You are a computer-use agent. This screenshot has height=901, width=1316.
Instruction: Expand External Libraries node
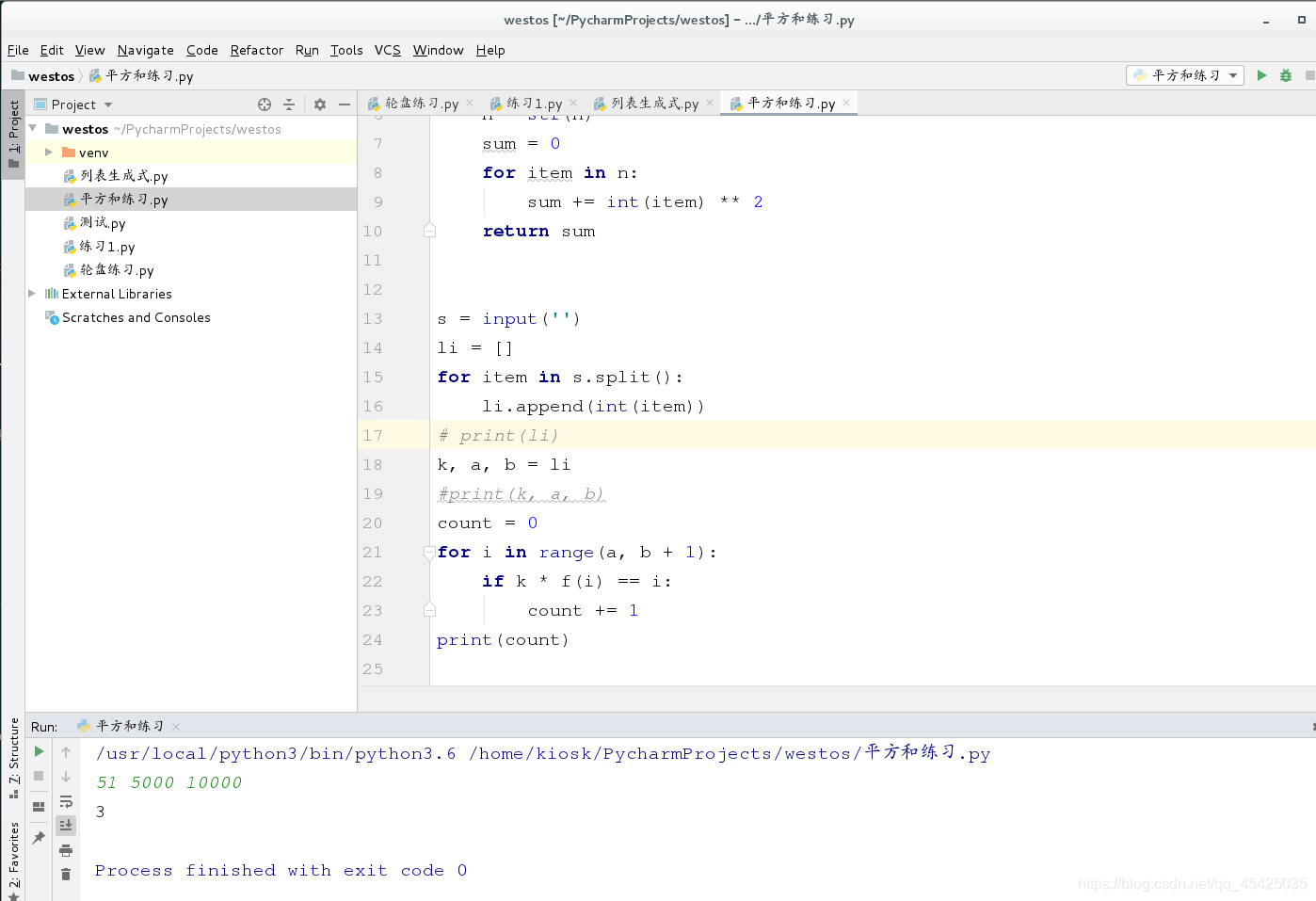pyautogui.click(x=32, y=294)
